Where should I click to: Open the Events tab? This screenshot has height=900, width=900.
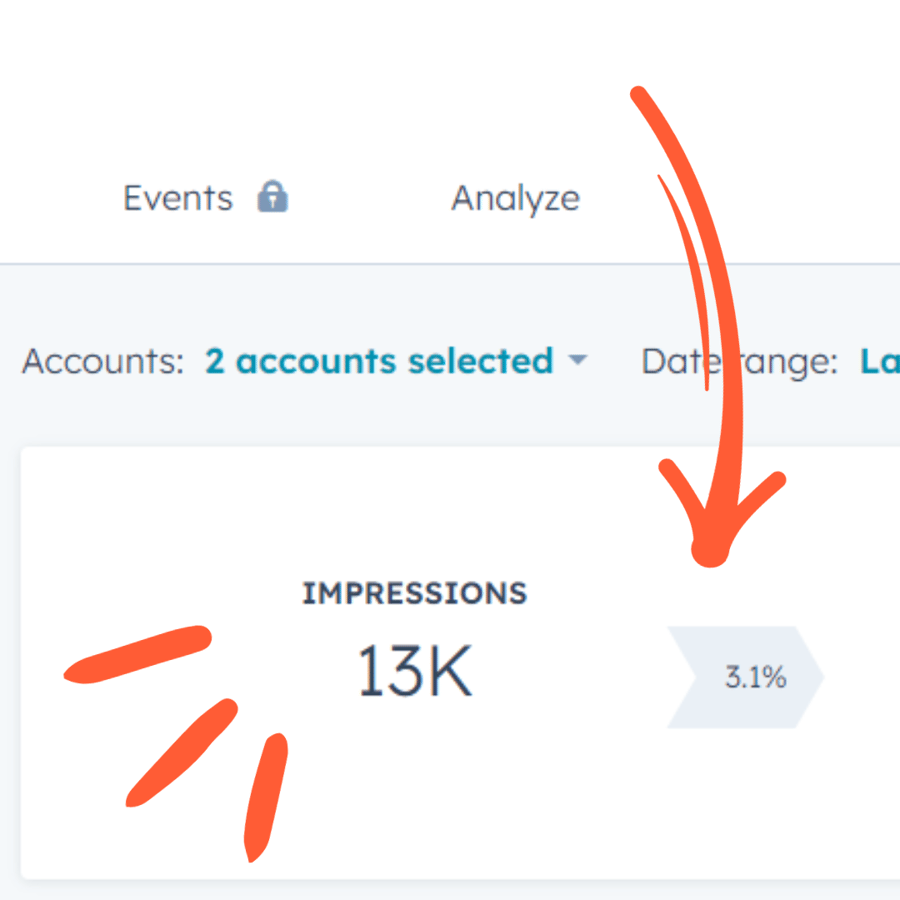(178, 199)
